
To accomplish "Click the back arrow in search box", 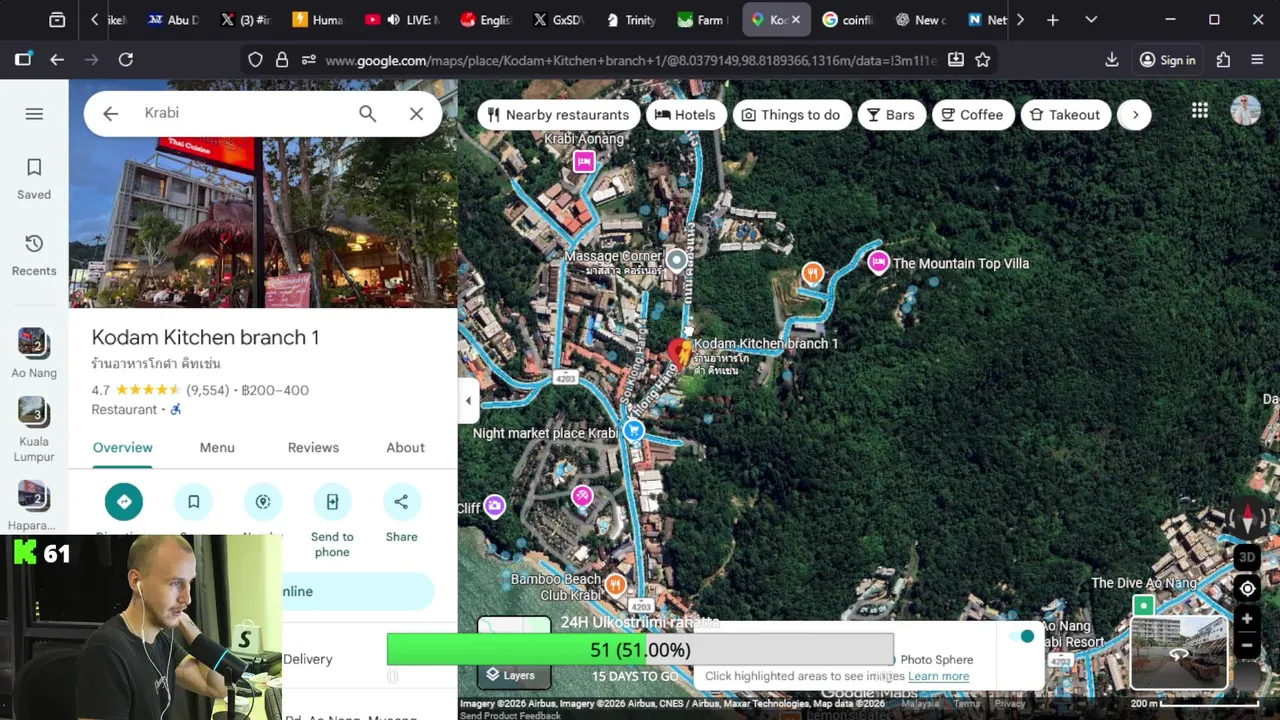I will click(110, 114).
